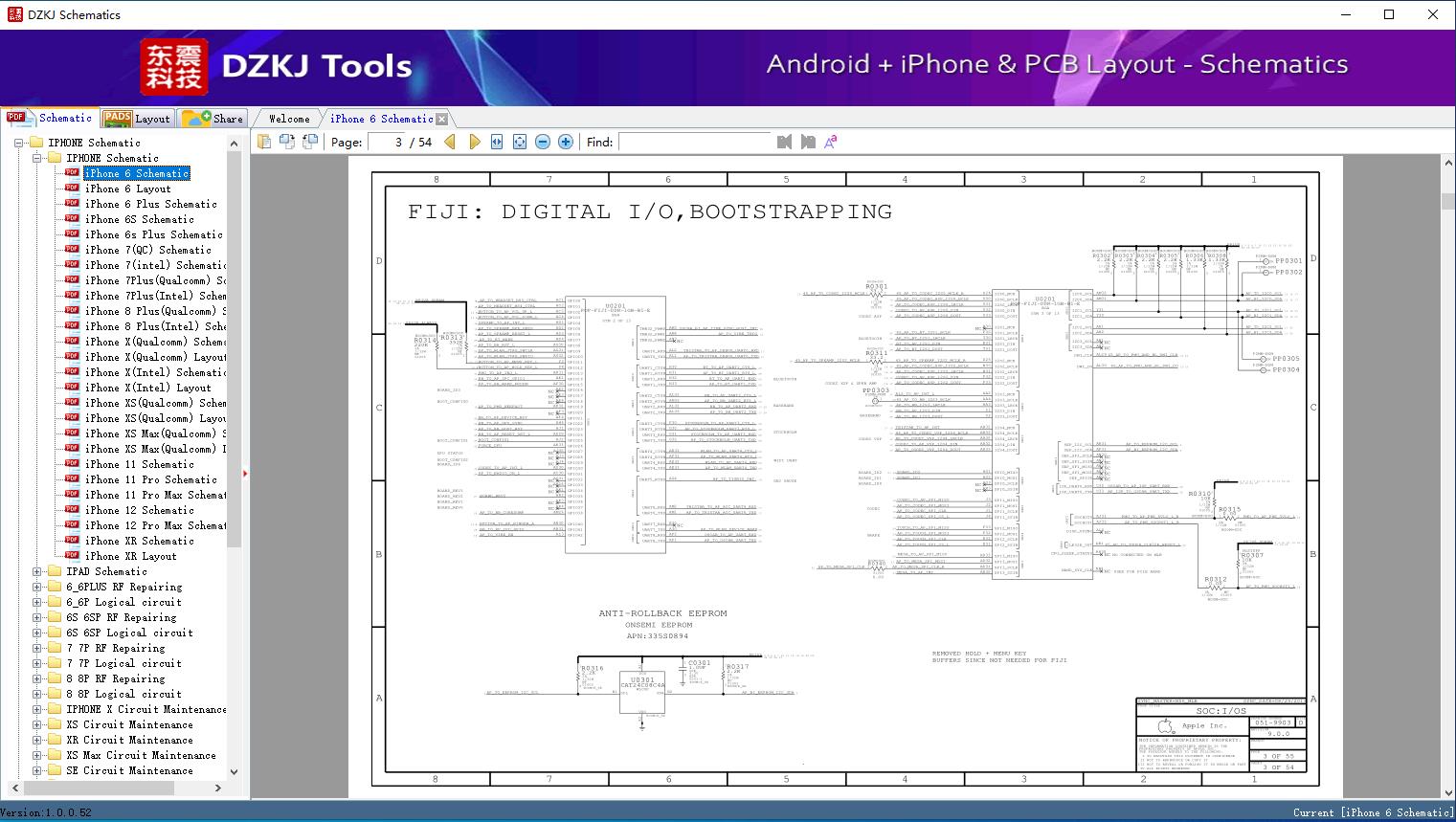
Task: Open iPhone 12 Pro Max Schematic
Action: (x=156, y=525)
